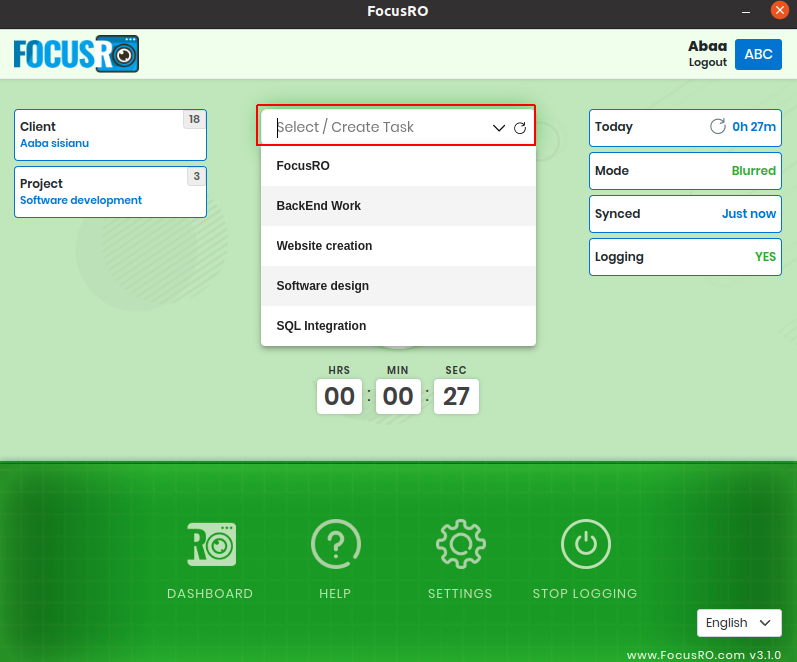The height and width of the screenshot is (662, 797).
Task: Click the project count badge 3
Action: click(196, 176)
